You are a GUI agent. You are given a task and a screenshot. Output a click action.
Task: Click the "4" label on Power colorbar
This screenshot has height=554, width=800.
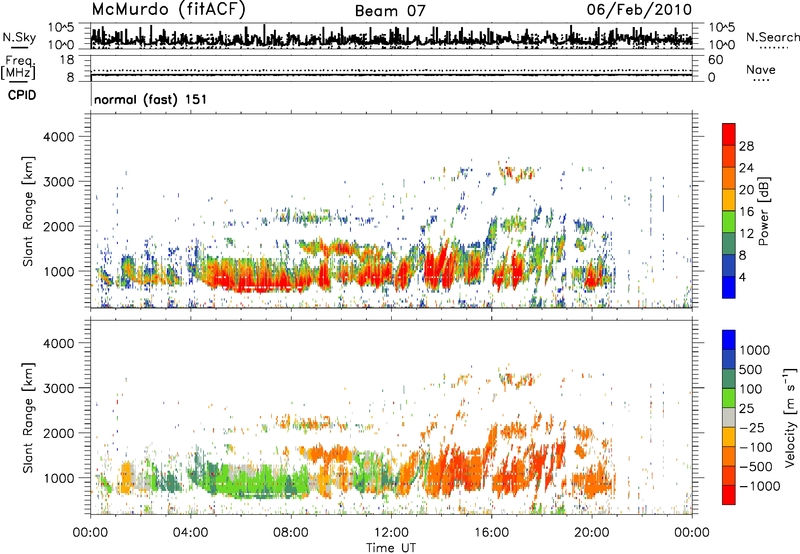(x=742, y=277)
